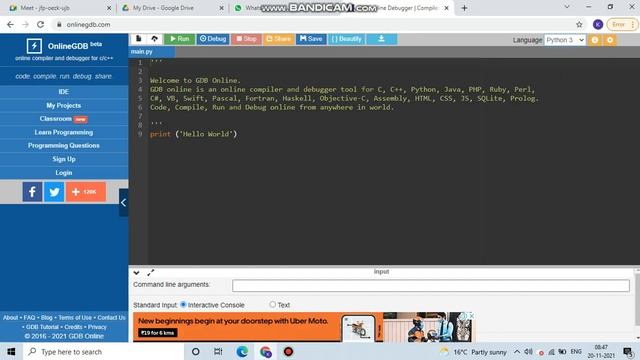The width and height of the screenshot is (640, 360).
Task: Click the print 'Hello World' code line
Action: coord(193,134)
